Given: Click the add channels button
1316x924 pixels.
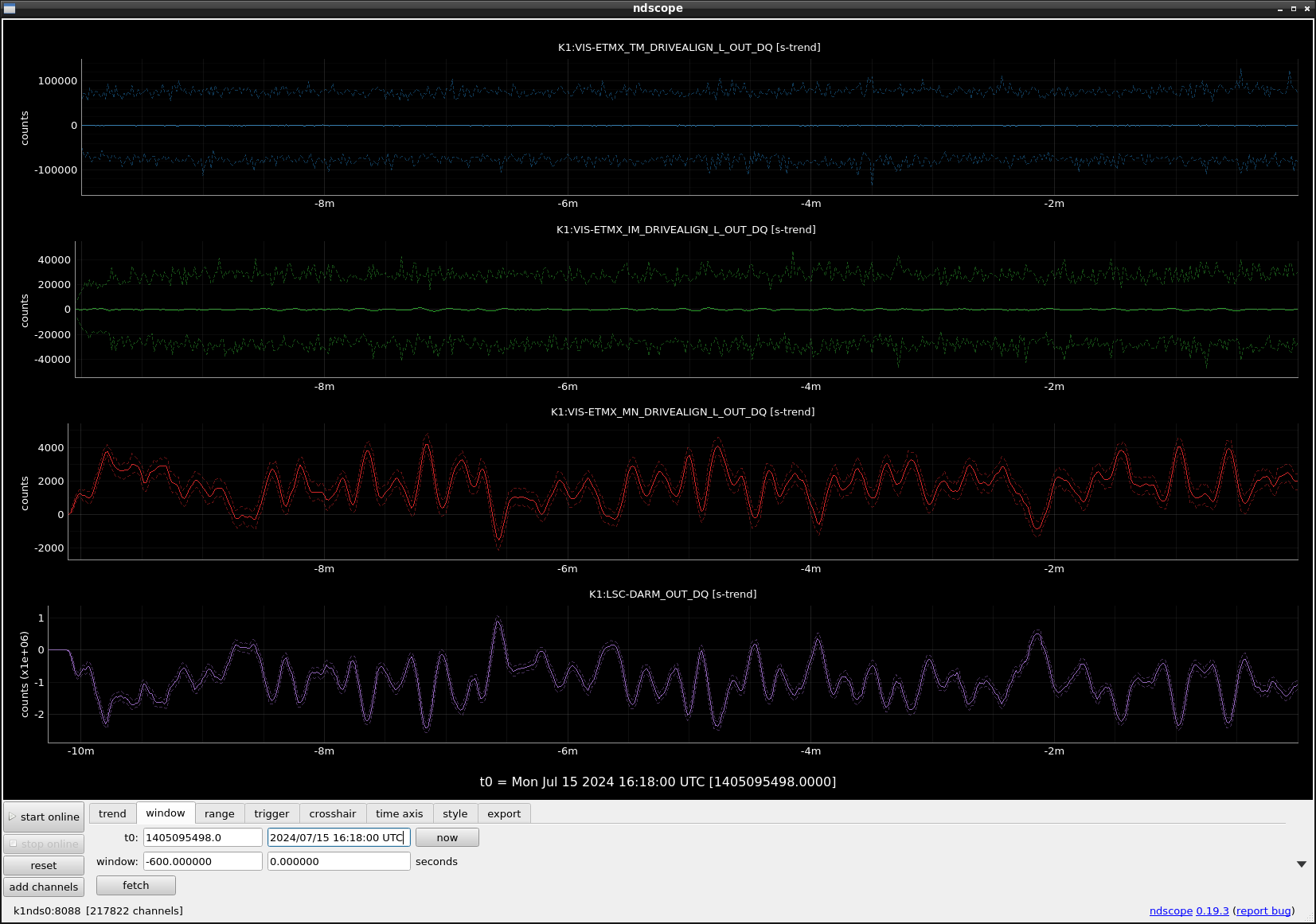Looking at the screenshot, I should point(44,887).
